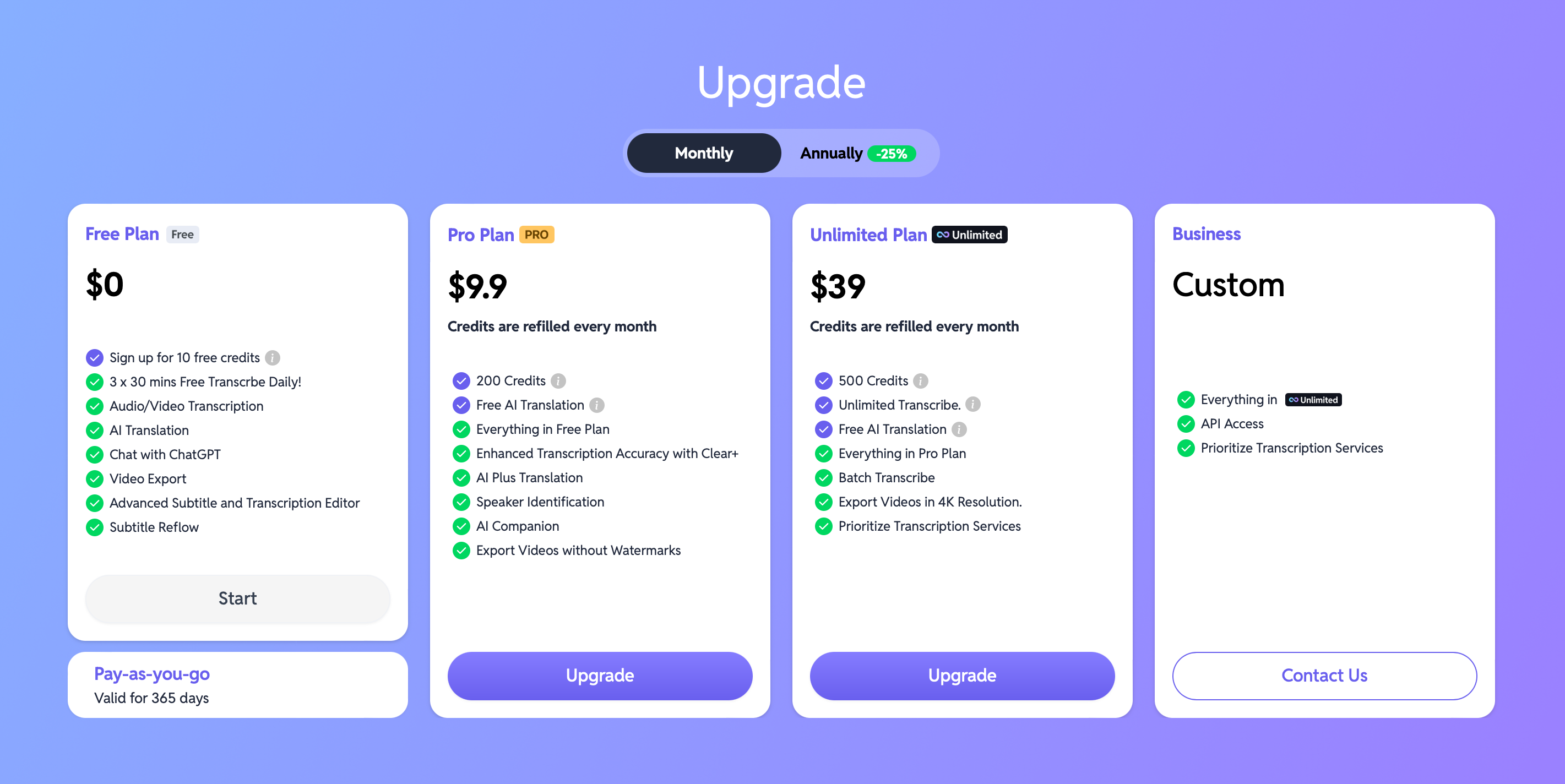Toggle the Annually billing option
The height and width of the screenshot is (784, 1565).
click(854, 152)
